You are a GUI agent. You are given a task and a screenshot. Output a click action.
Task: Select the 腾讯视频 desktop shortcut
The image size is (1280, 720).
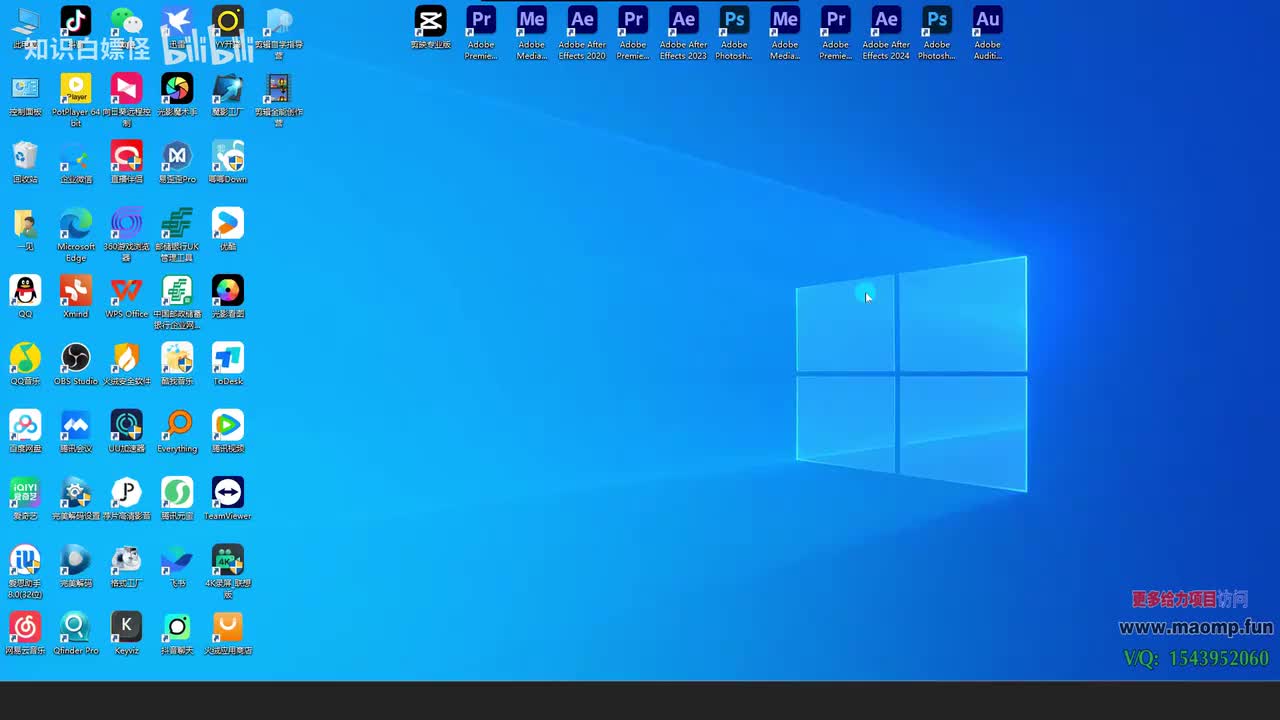228,425
